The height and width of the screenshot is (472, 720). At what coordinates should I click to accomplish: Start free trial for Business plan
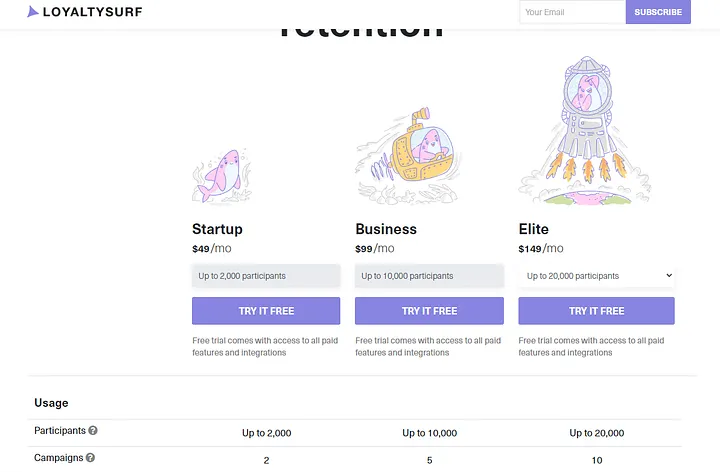click(429, 311)
